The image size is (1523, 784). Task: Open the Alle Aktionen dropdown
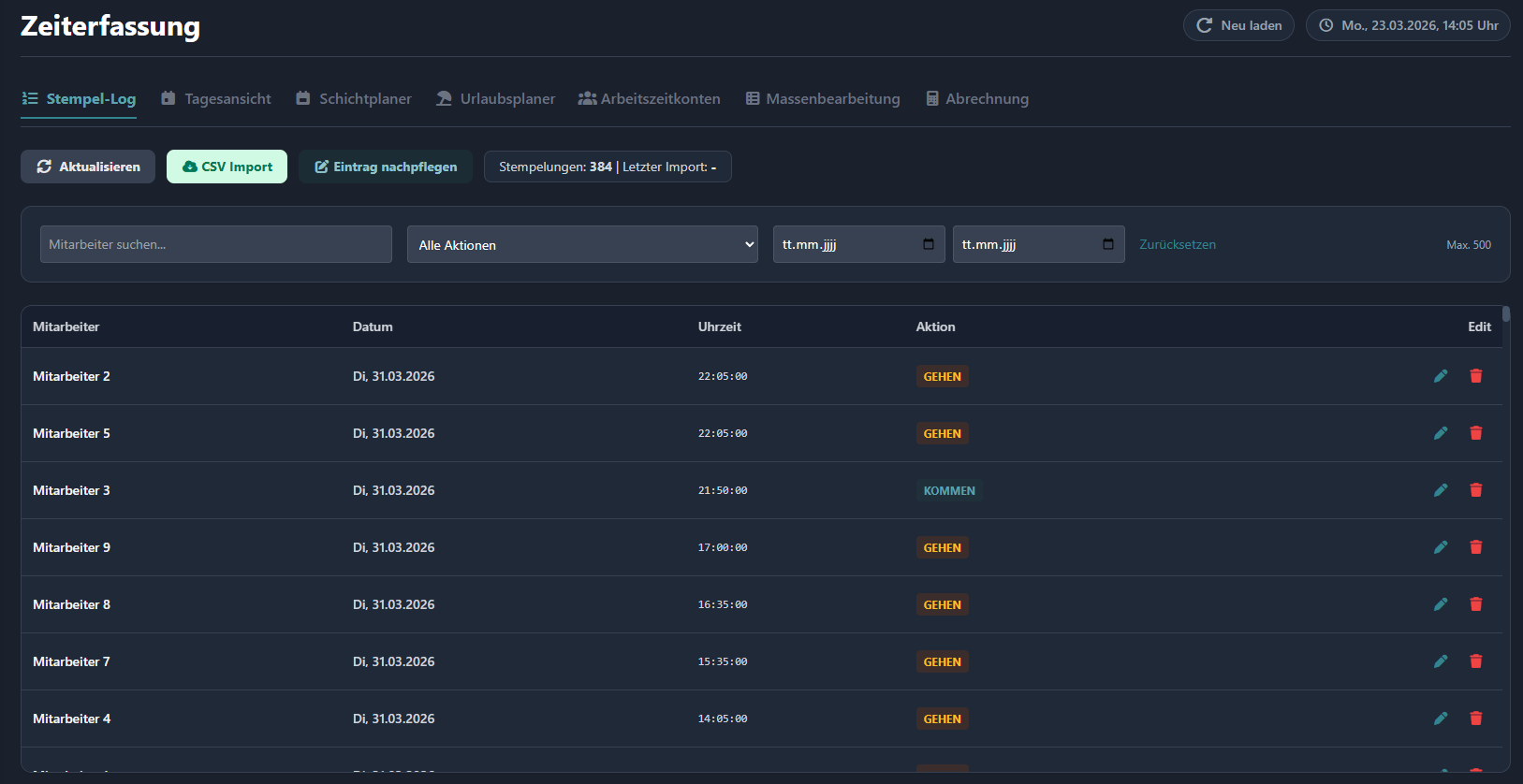pos(581,244)
